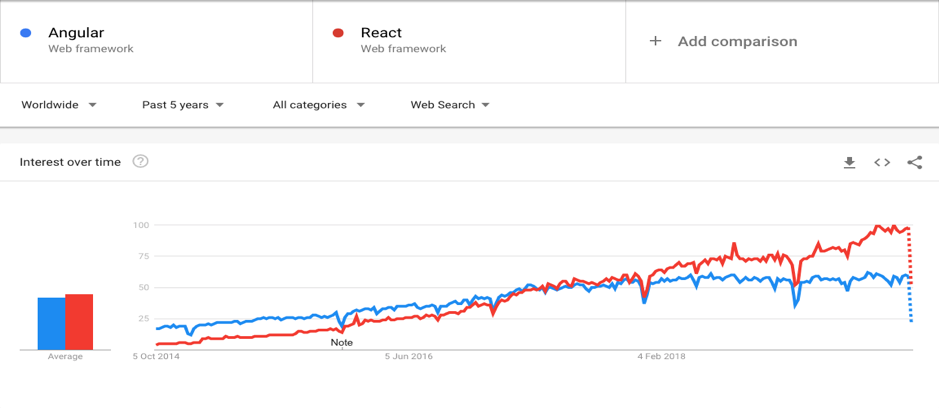Click the share icon

click(914, 163)
